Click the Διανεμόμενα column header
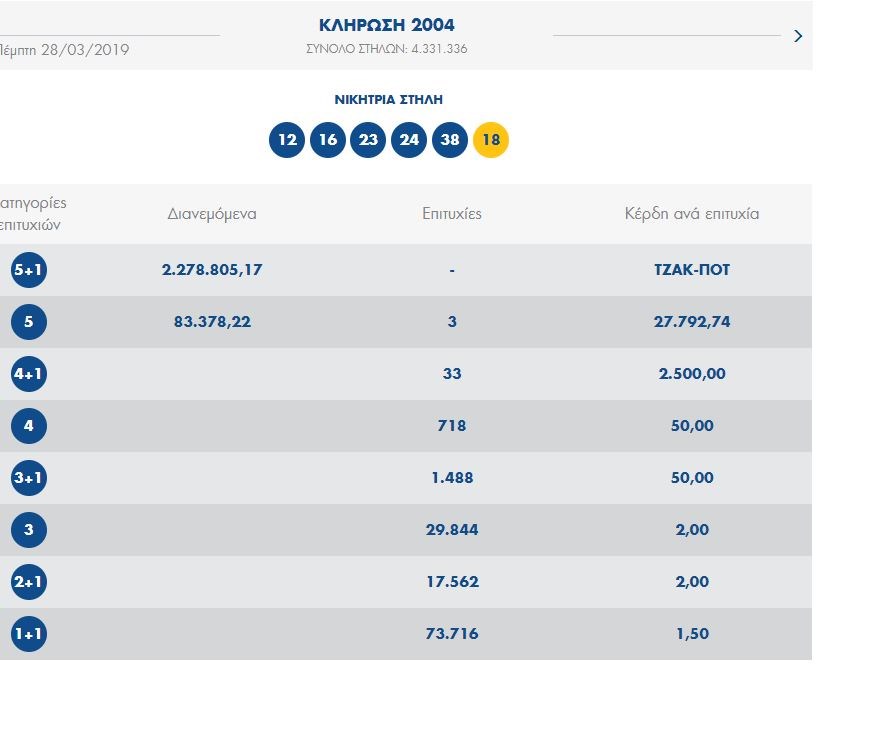Screen dimensions: 878x740 [x=212, y=214]
